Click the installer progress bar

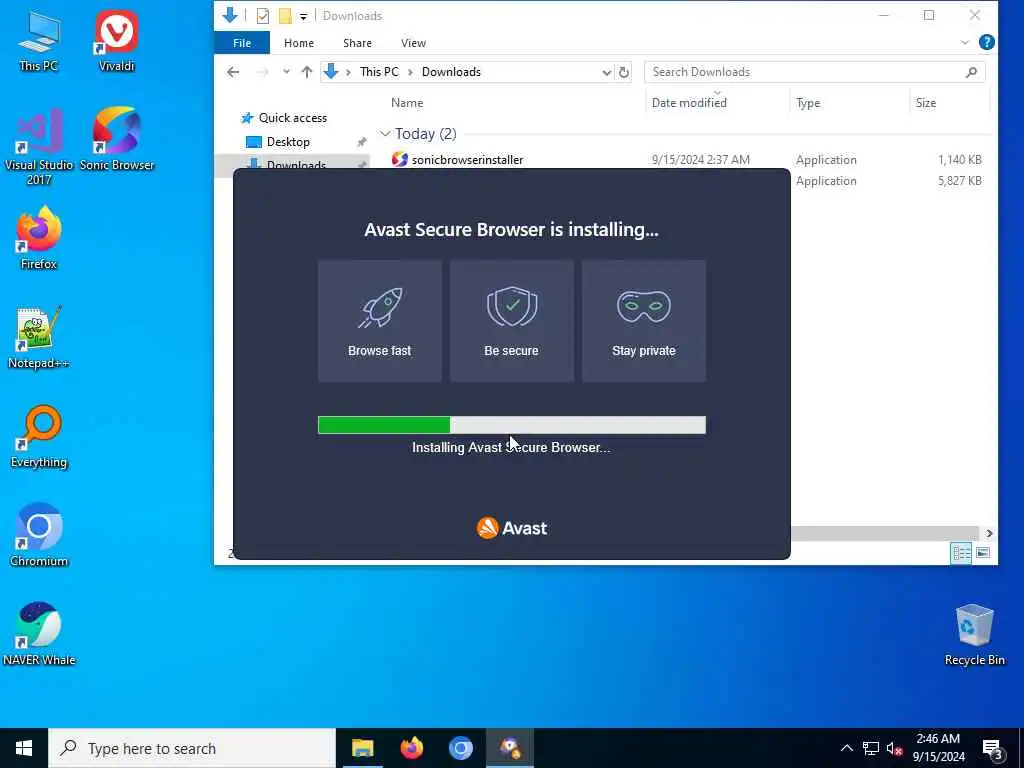pyautogui.click(x=511, y=425)
